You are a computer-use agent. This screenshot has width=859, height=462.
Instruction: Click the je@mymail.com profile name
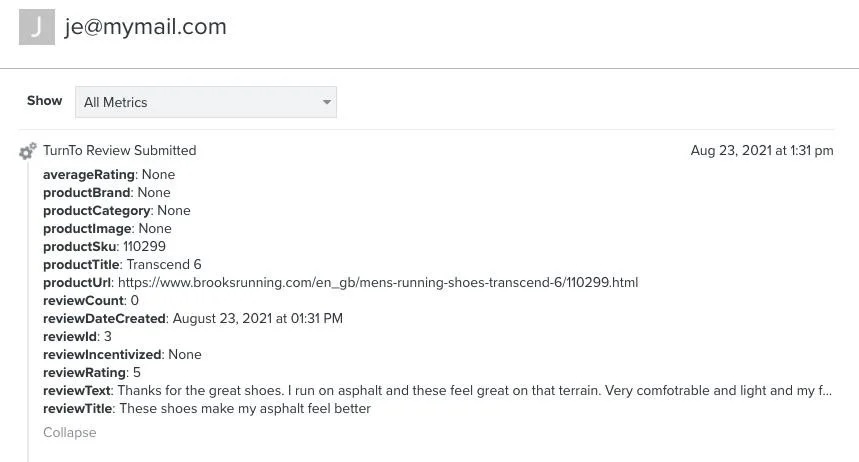(146, 27)
